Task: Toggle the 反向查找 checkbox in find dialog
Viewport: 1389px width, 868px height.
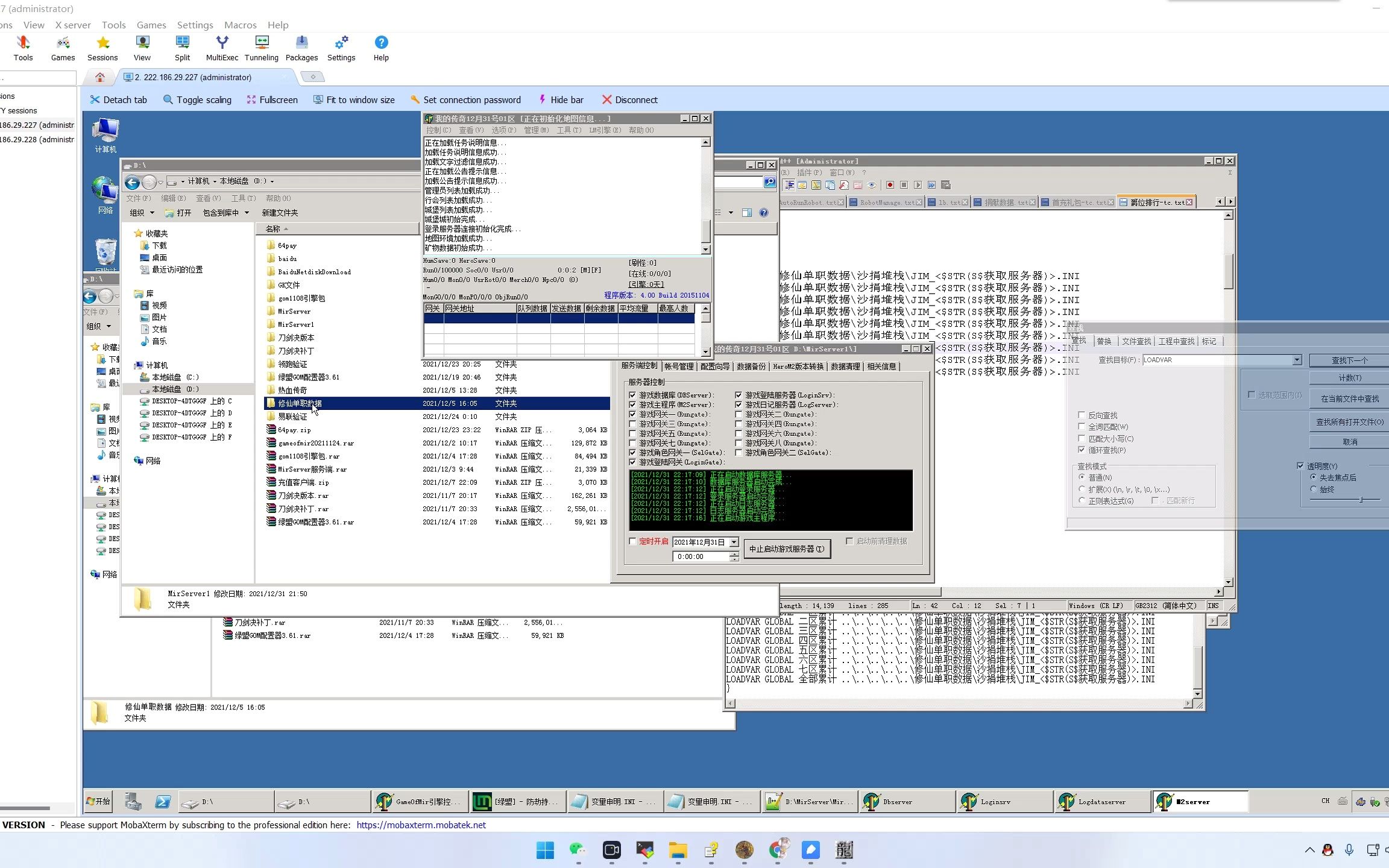Action: point(1082,415)
